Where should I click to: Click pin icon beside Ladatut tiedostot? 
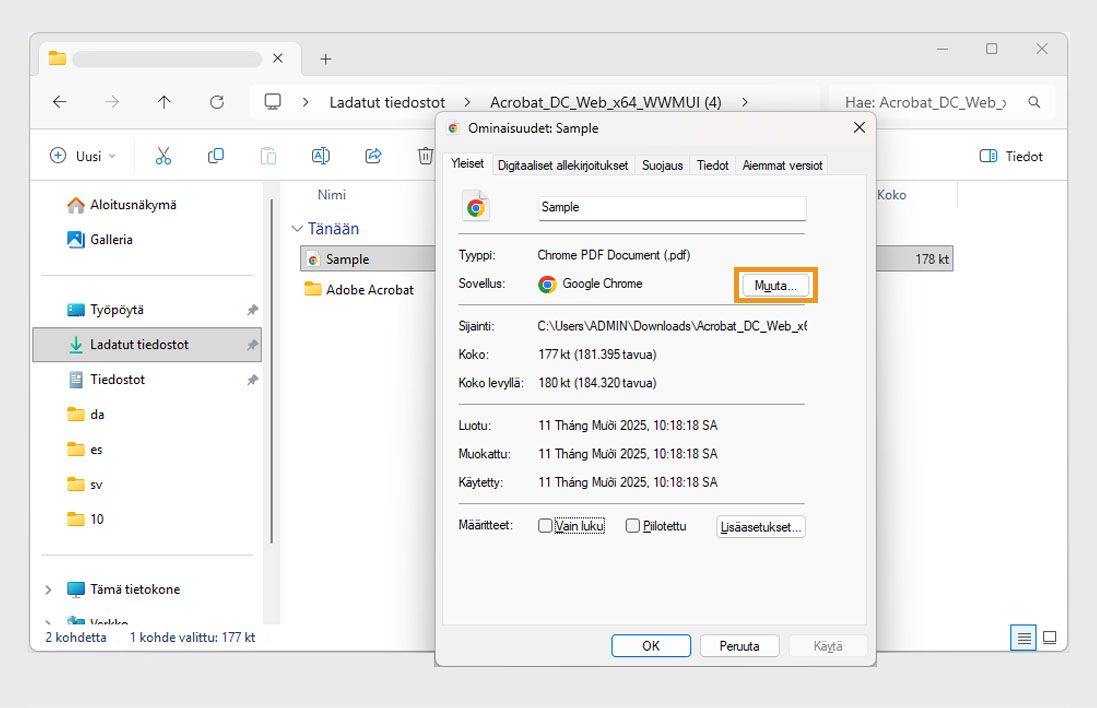253,345
